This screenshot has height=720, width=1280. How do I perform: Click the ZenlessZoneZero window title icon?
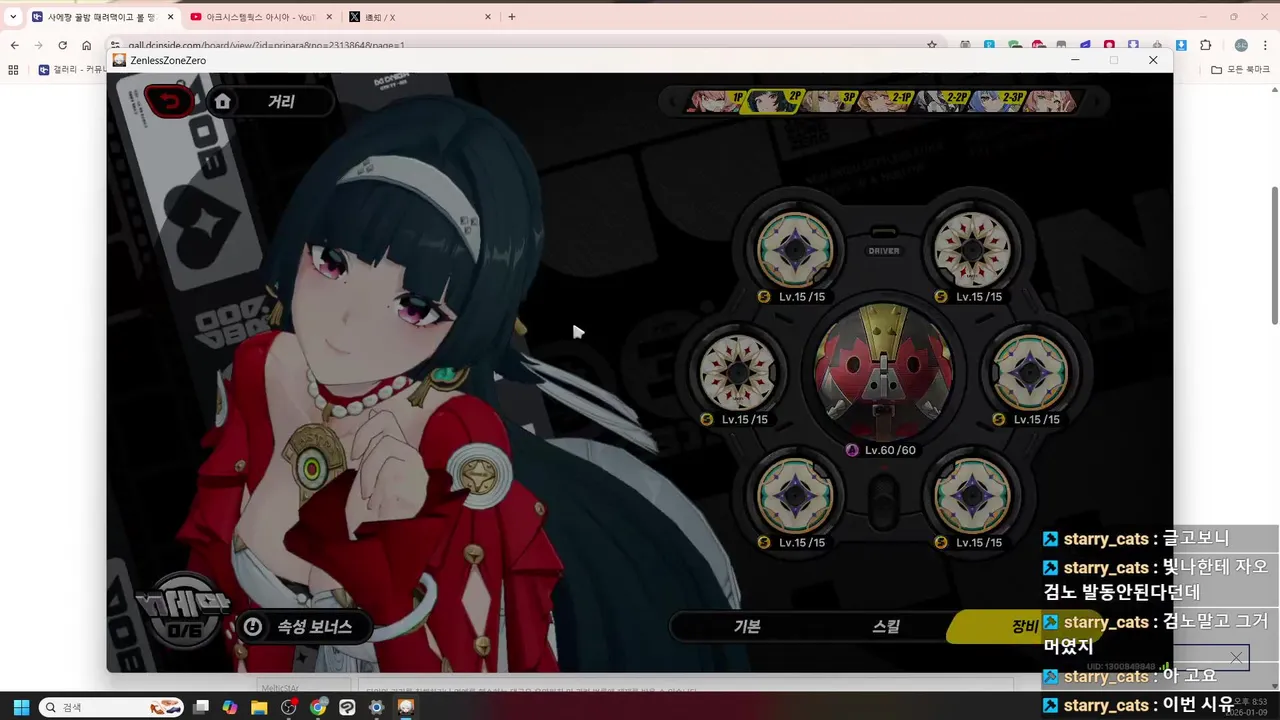tap(119, 60)
